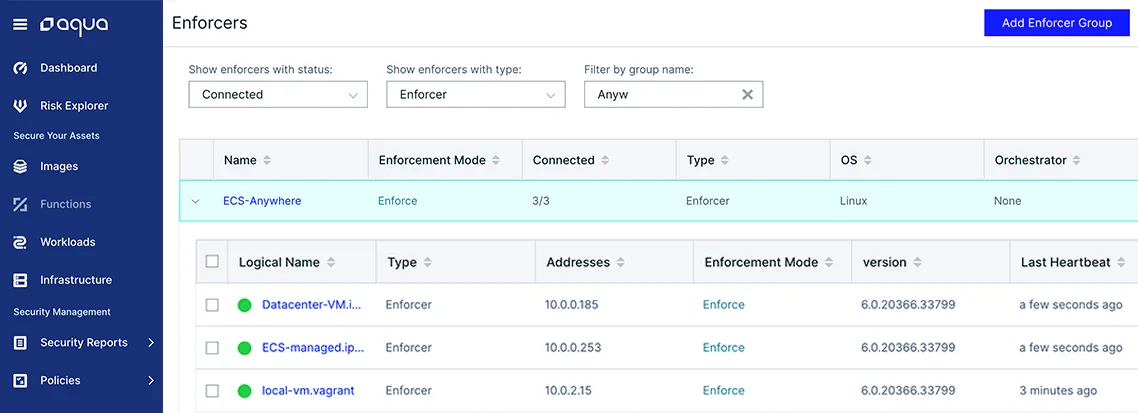Select the local-vm.vagrant row checkbox
Viewport: 1138px width, 413px height.
pos(212,391)
